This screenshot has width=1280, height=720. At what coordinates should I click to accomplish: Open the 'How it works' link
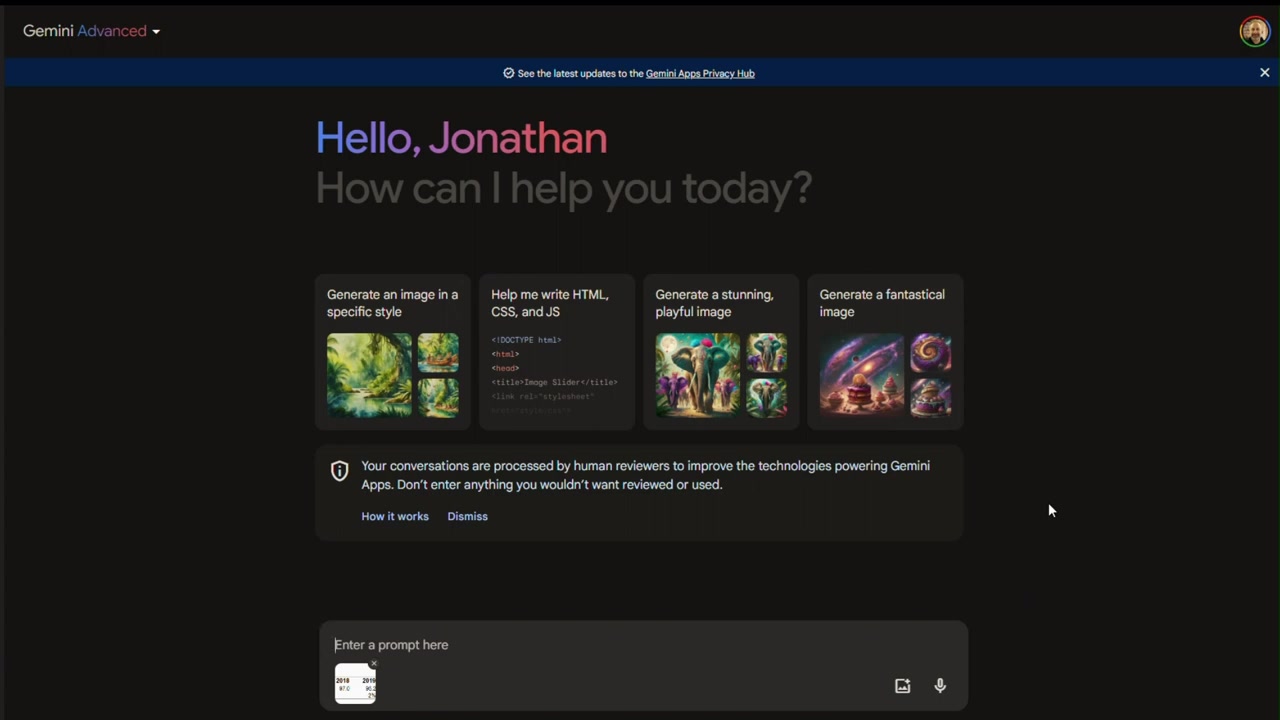[x=395, y=516]
